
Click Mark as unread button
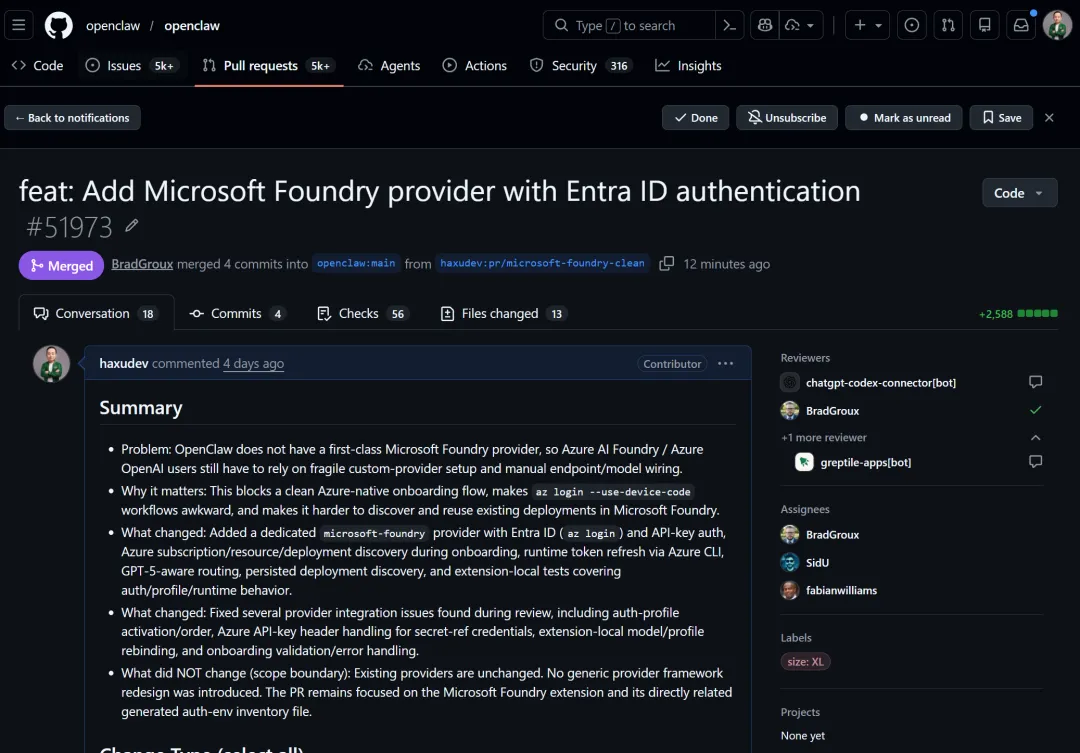point(904,118)
